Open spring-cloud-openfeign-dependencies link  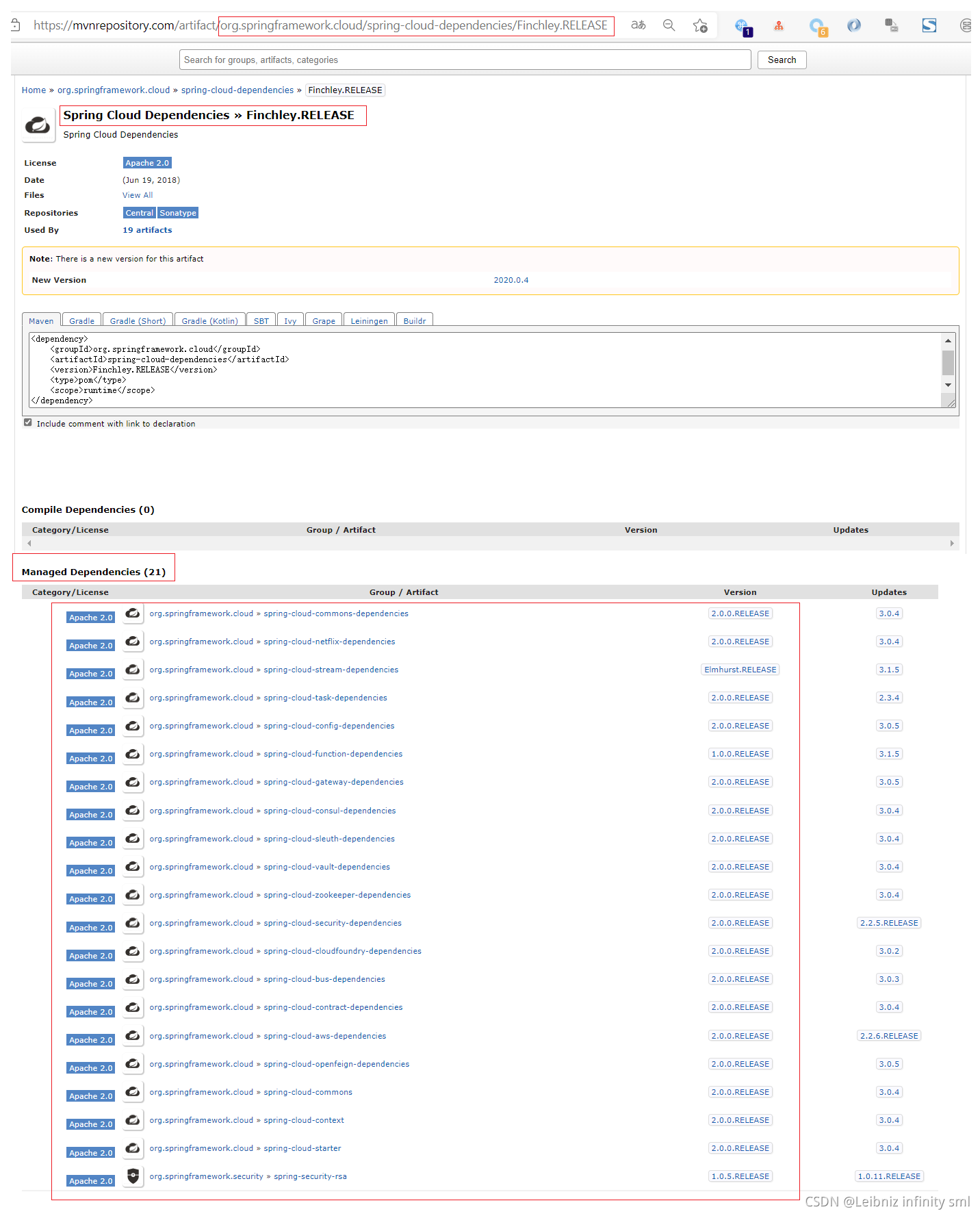coord(337,1064)
